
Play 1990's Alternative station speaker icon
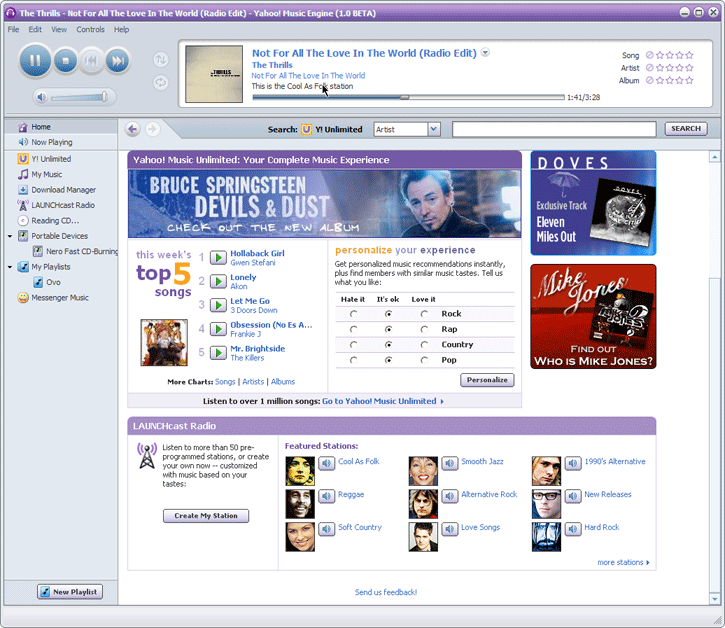(x=573, y=463)
